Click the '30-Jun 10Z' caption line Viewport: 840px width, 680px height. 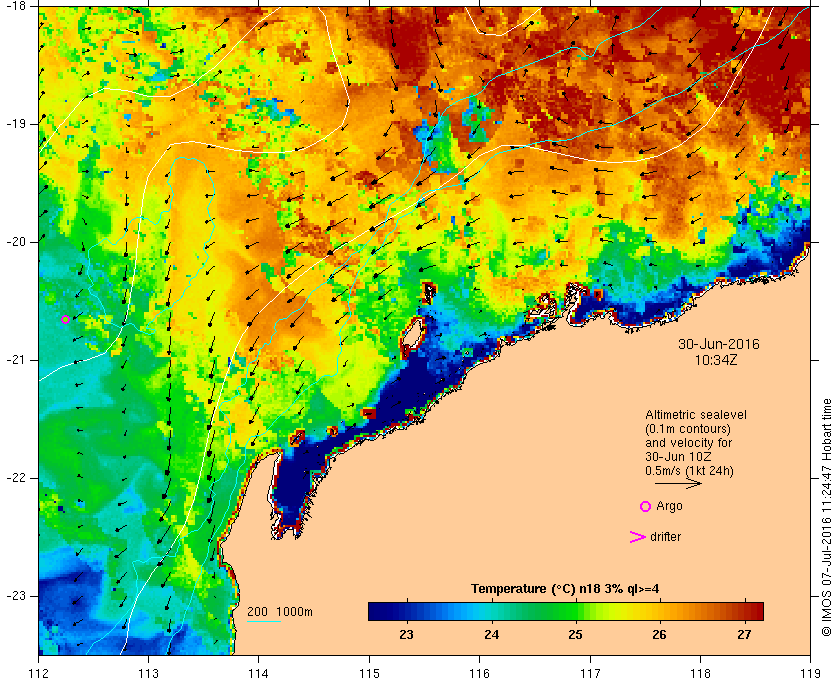678,457
